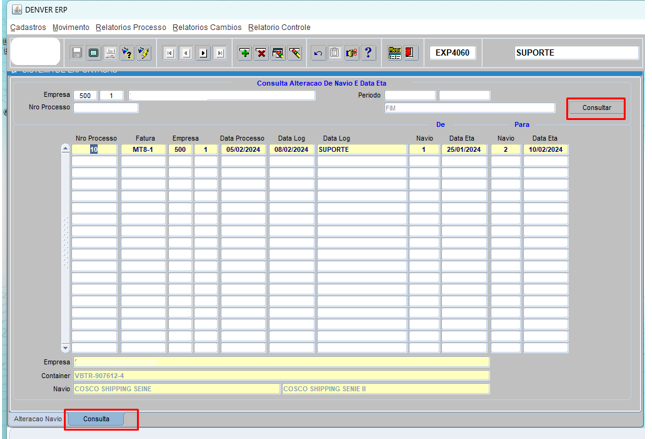Open the Movimento menu
This screenshot has width=652, height=439.
point(71,27)
